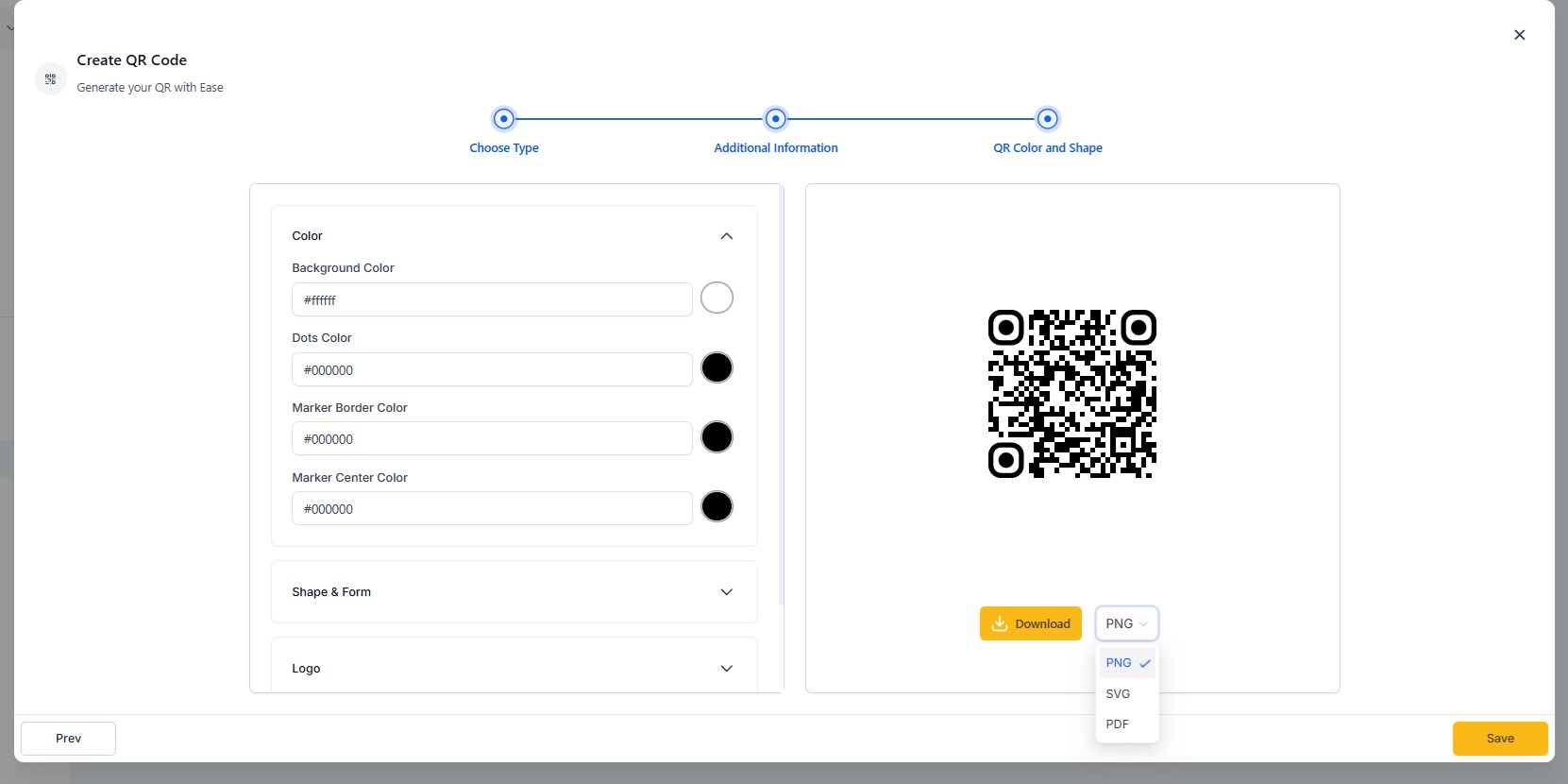The image size is (1568, 784).
Task: Select PDF in the format list
Action: click(1127, 724)
